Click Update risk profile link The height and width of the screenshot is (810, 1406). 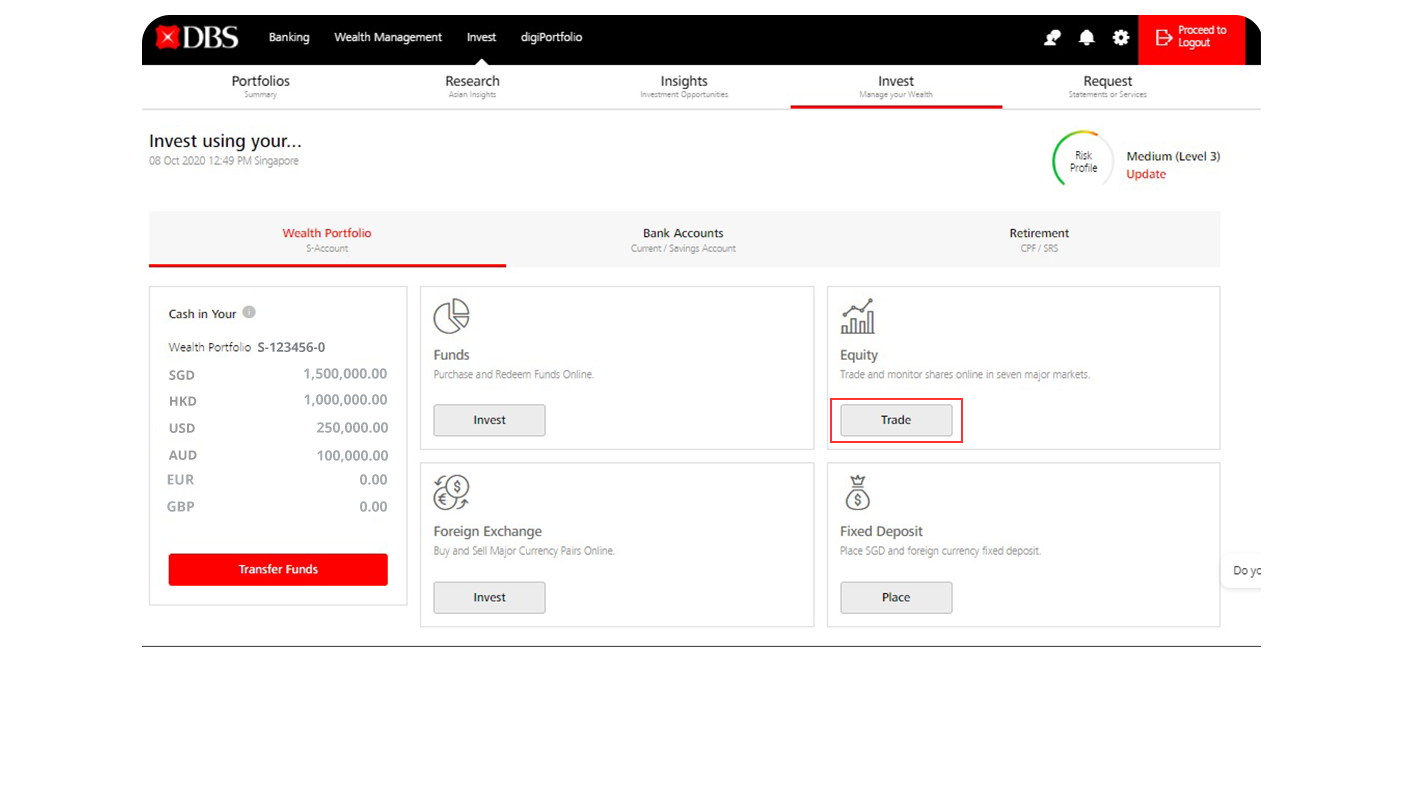coord(1146,174)
